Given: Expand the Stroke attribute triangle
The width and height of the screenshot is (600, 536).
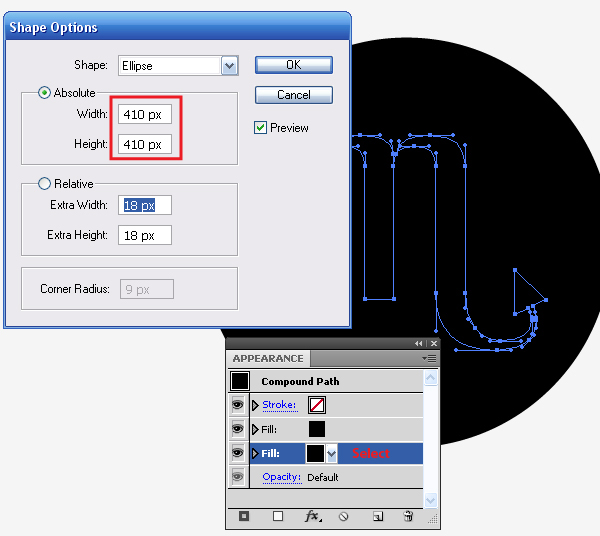Looking at the screenshot, I should pos(255,405).
